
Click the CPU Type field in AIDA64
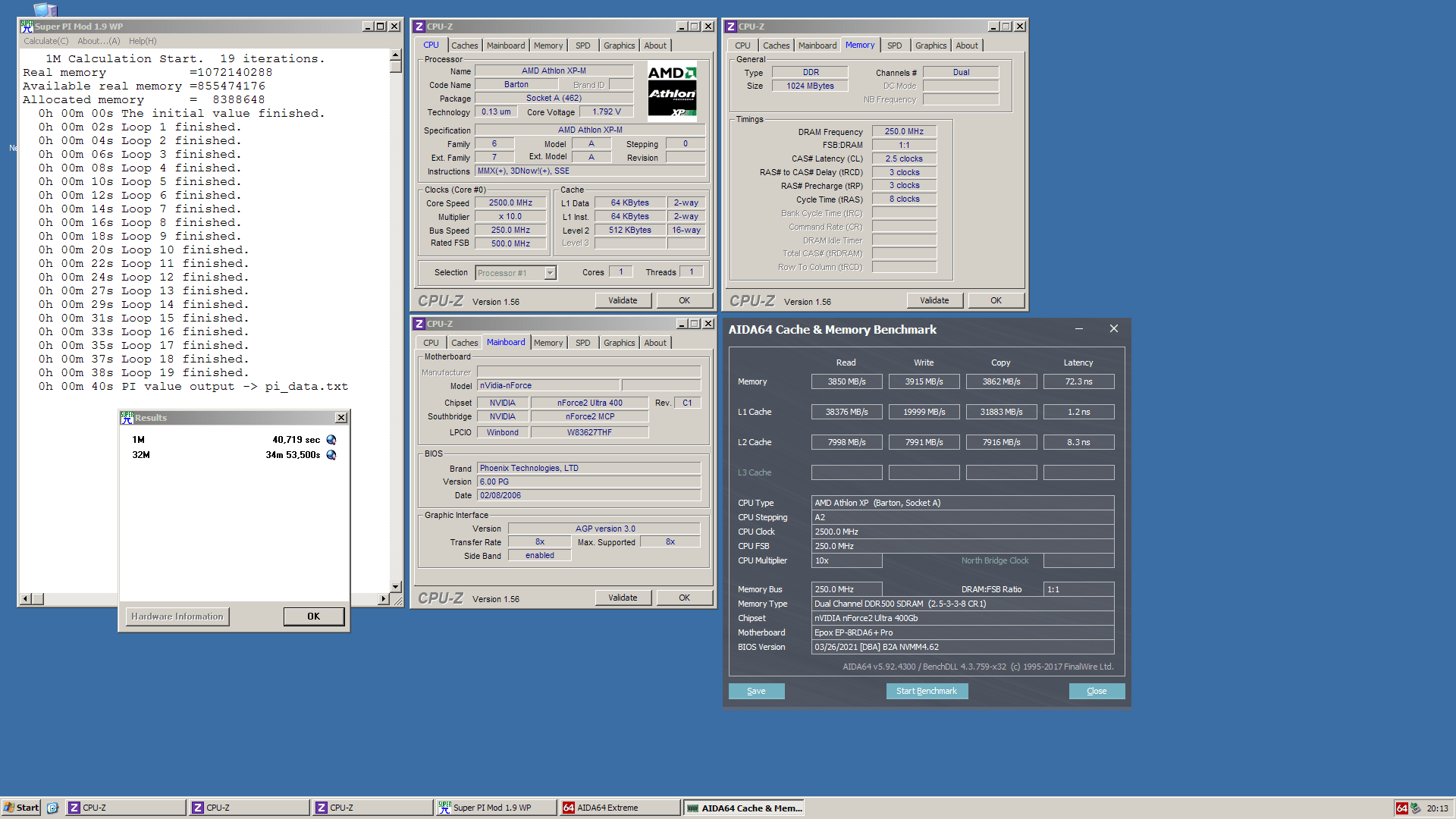point(962,503)
